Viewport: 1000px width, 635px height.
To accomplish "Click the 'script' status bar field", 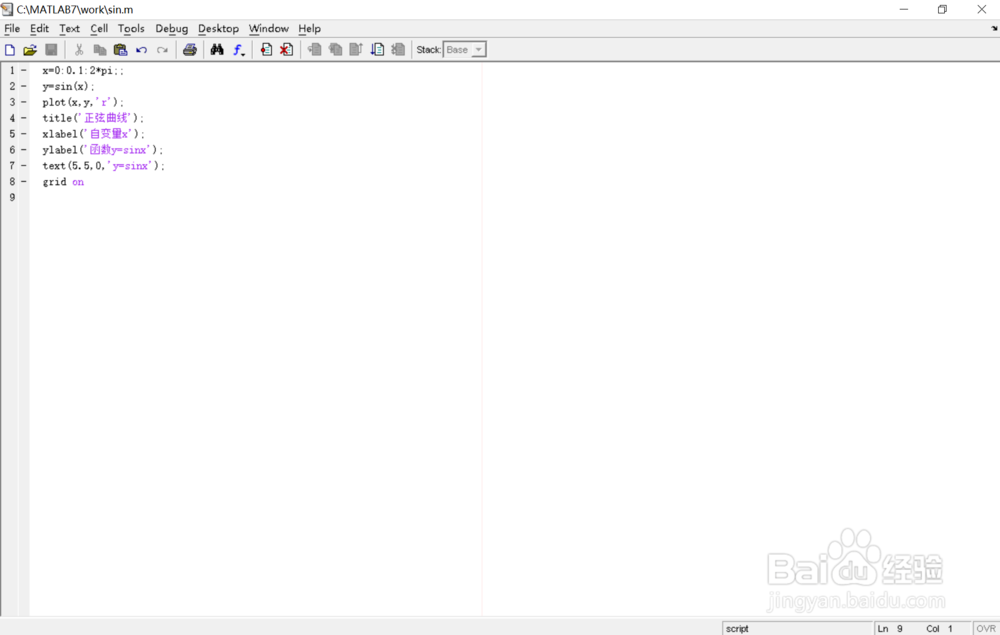I will pos(797,629).
